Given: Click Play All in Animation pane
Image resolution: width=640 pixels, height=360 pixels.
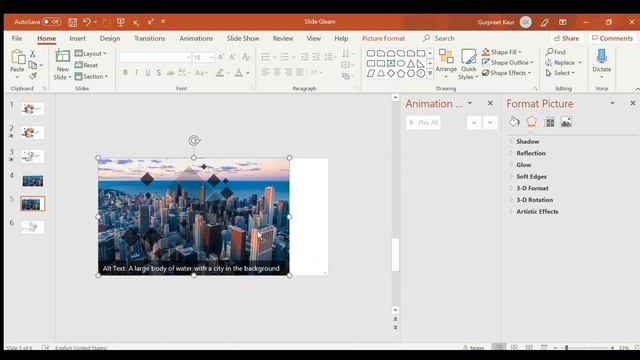Looking at the screenshot, I should pyautogui.click(x=423, y=122).
